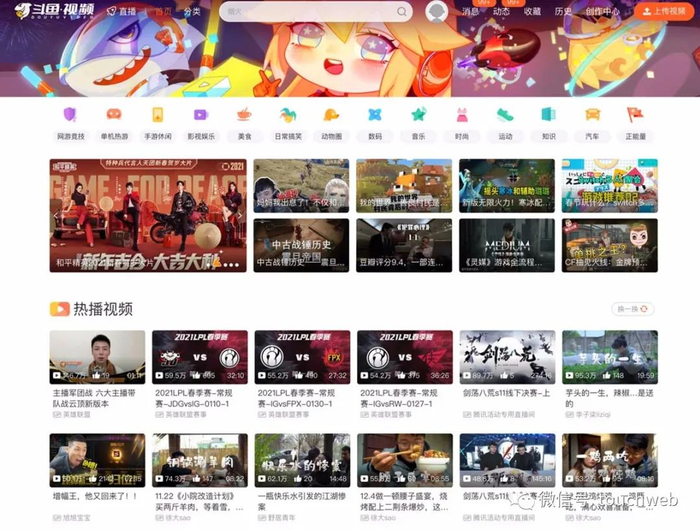Open the user avatar profile
700x530 pixels.
pos(437,12)
